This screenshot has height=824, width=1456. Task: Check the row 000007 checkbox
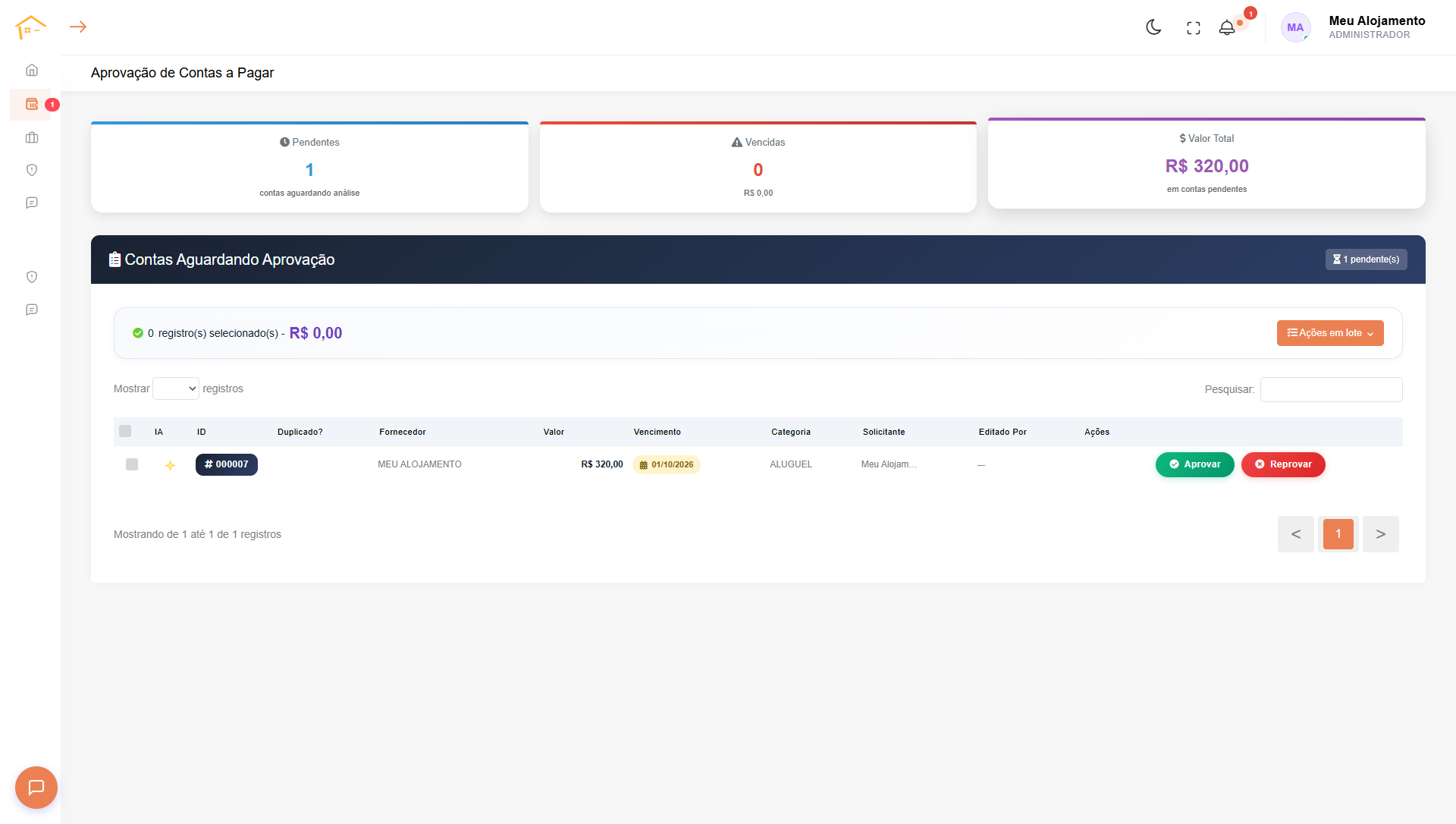click(132, 464)
